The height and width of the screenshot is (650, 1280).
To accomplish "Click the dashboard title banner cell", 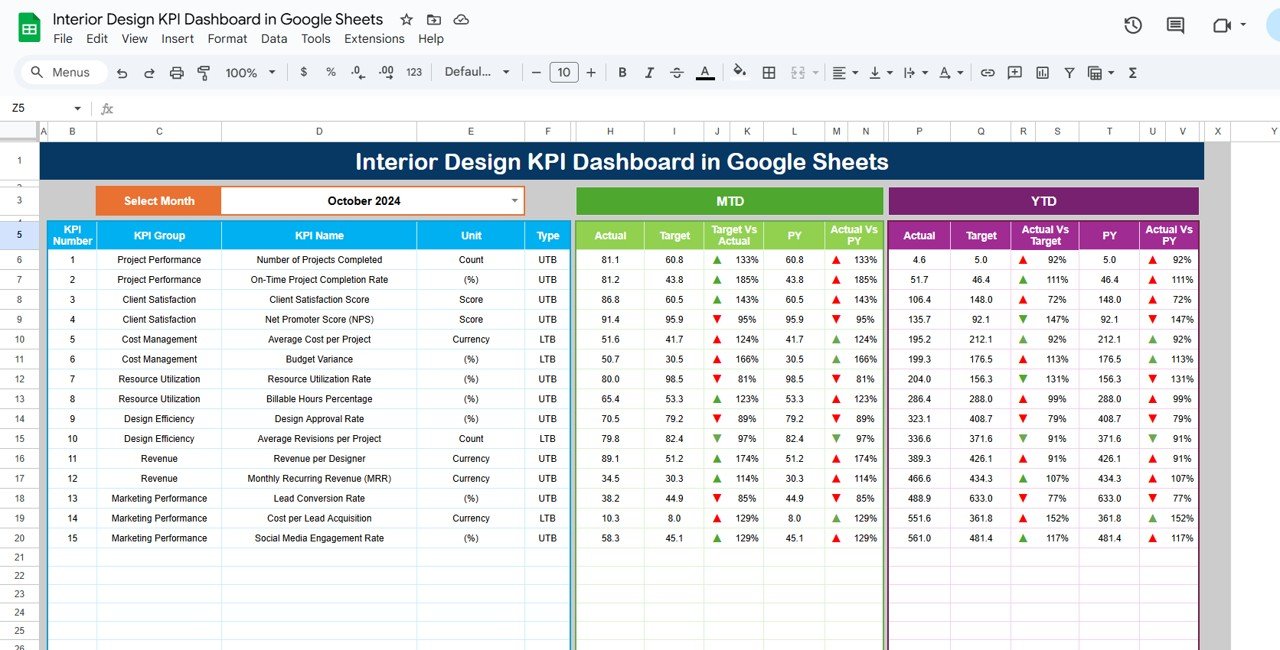I will (622, 162).
